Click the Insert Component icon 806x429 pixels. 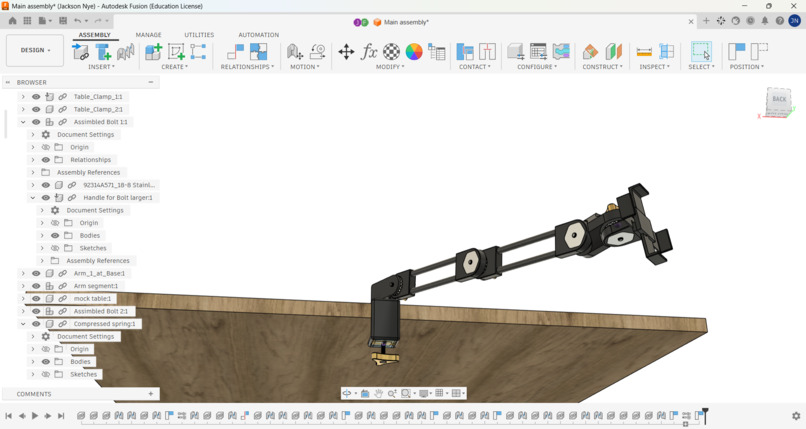(81, 51)
